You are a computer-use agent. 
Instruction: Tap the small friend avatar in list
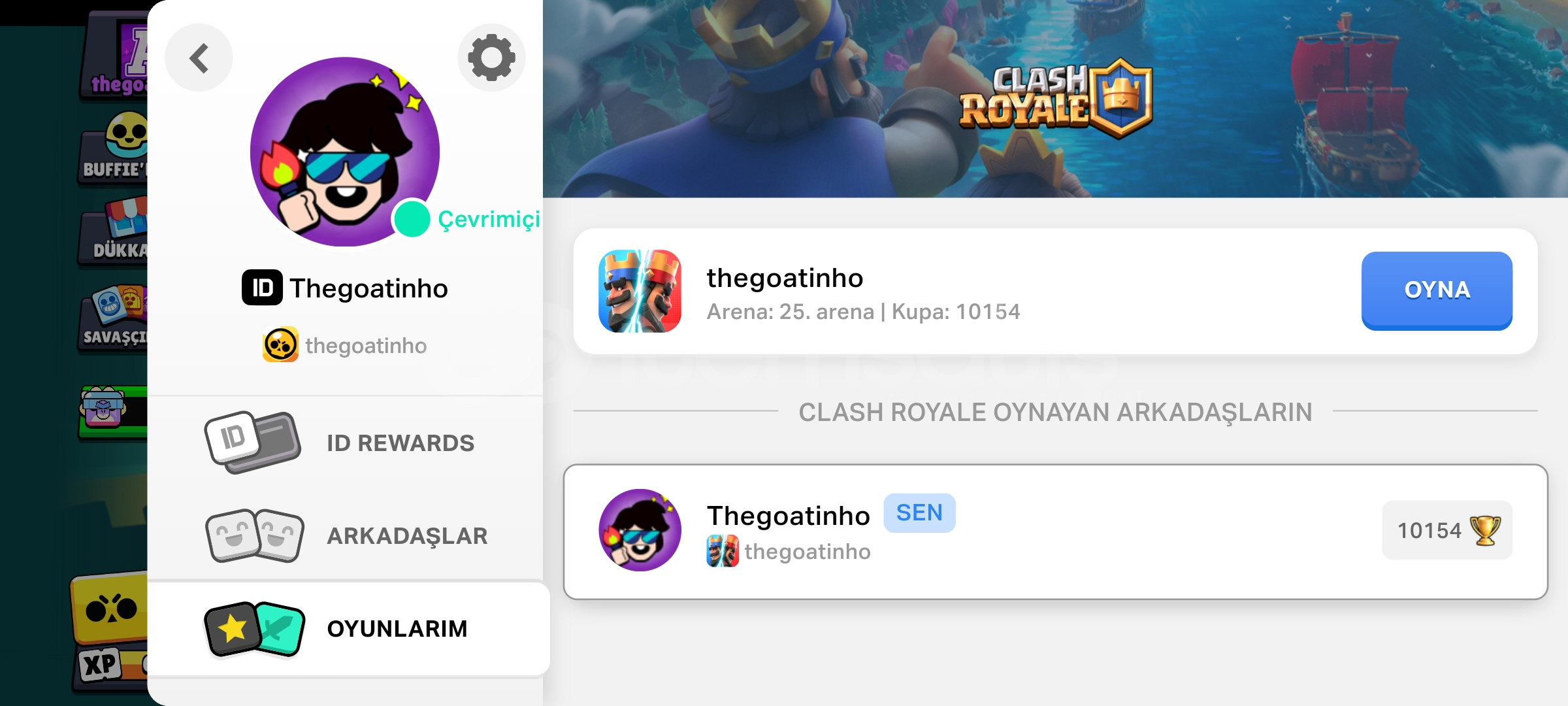point(640,530)
